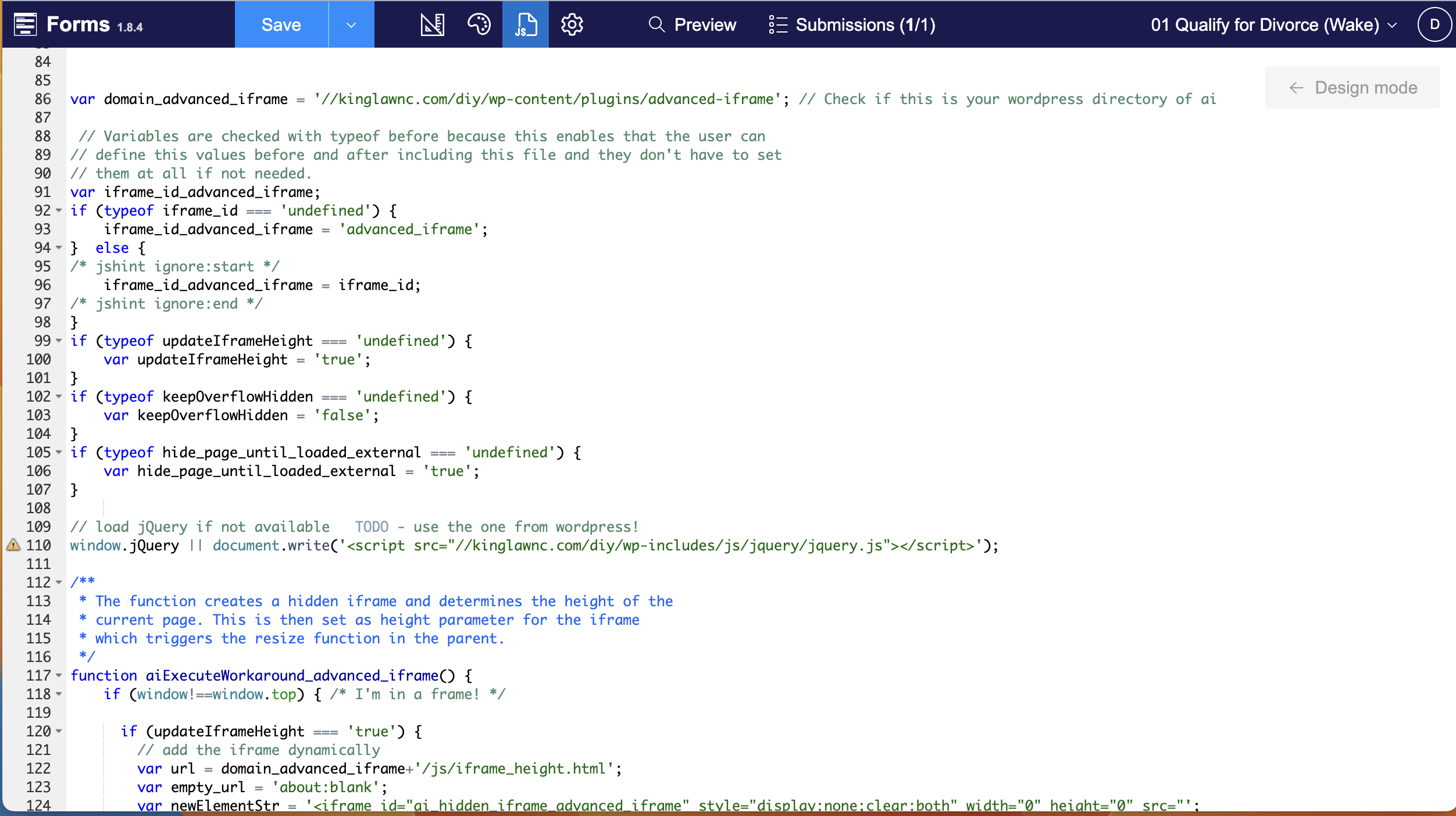Open the color palette theme icon
Viewport: 1456px width, 816px height.
(x=479, y=24)
